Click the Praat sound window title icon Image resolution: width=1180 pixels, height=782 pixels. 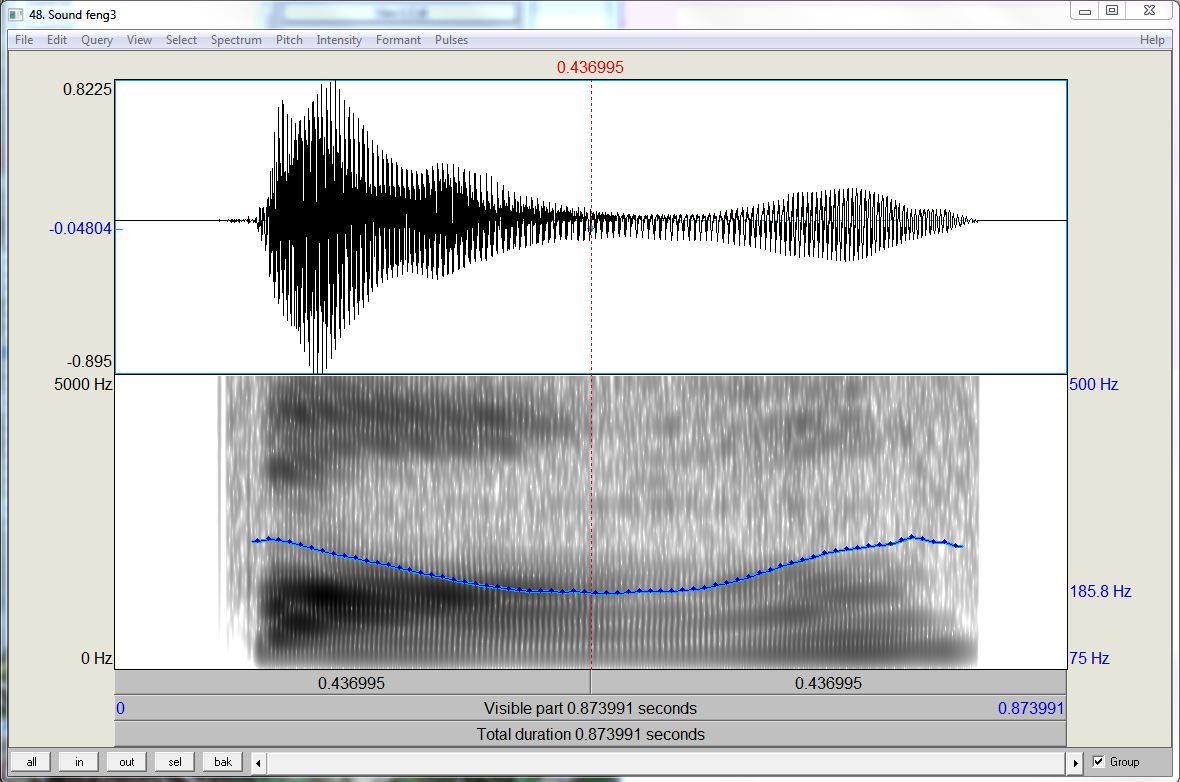pos(15,14)
